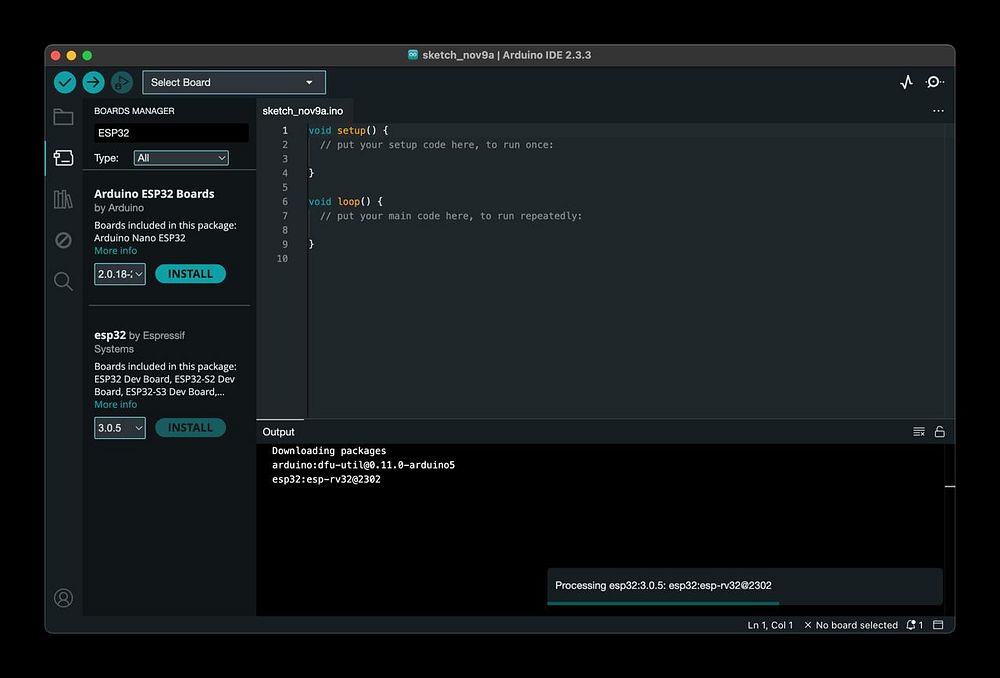Expand the board Type filter dropdown
Screen dimensions: 1000x678
pyautogui.click(x=181, y=158)
